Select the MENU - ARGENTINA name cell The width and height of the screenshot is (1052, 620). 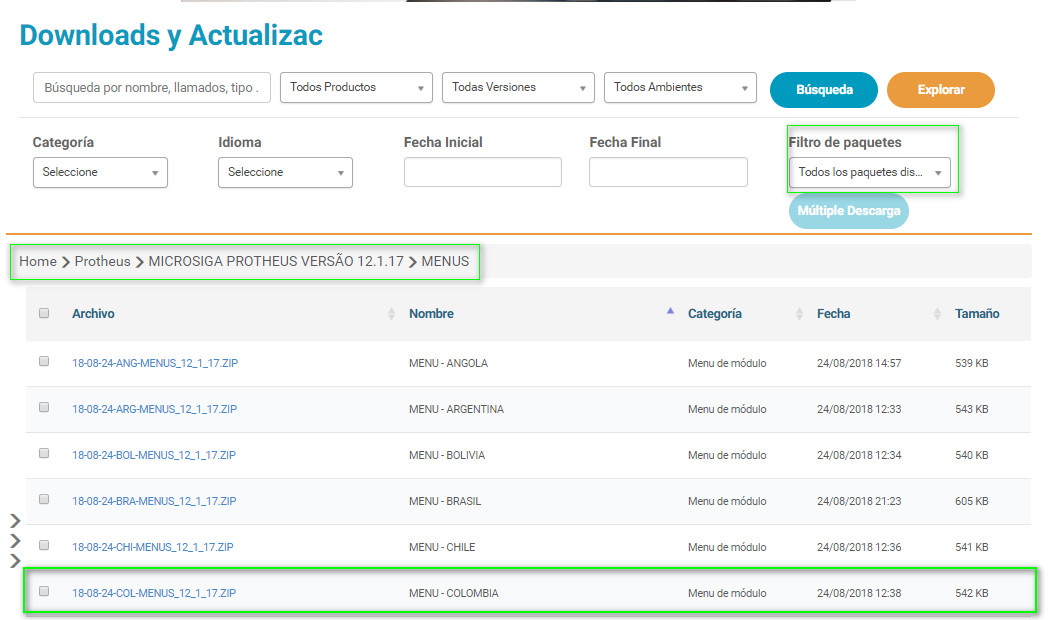456,409
